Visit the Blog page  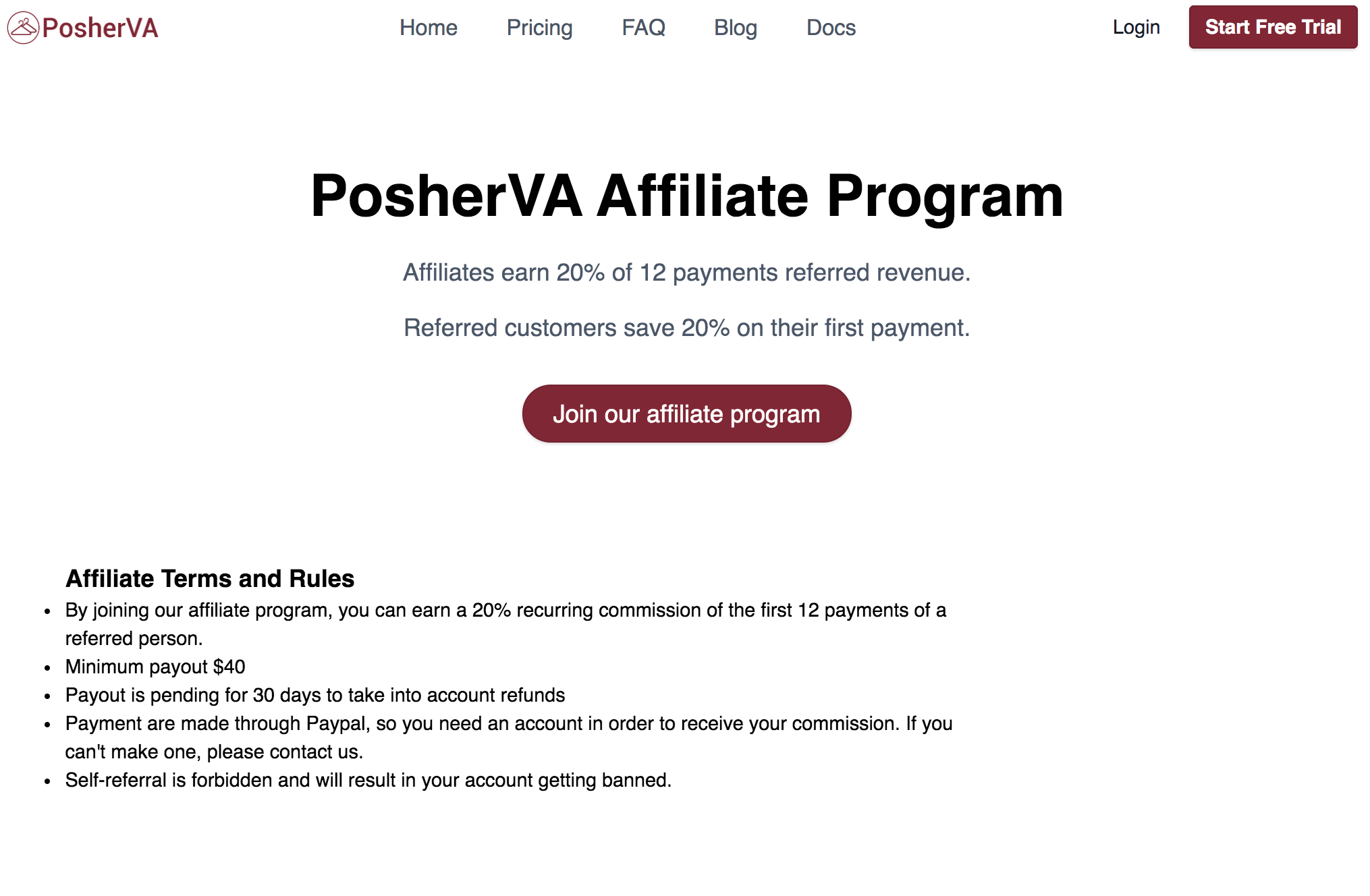[x=735, y=28]
